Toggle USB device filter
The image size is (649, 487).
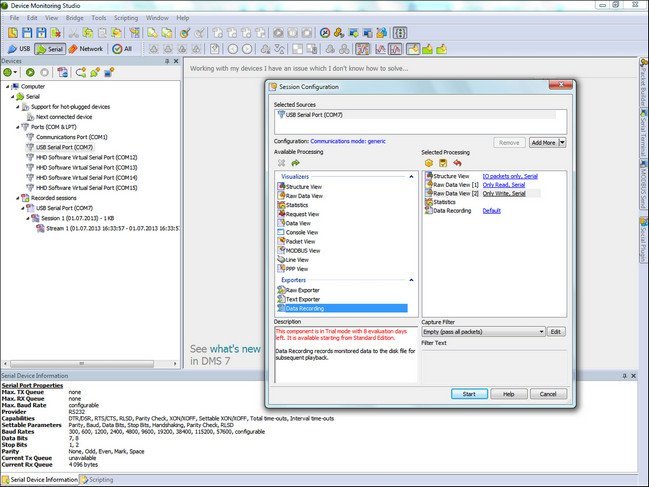pyautogui.click(x=19, y=49)
